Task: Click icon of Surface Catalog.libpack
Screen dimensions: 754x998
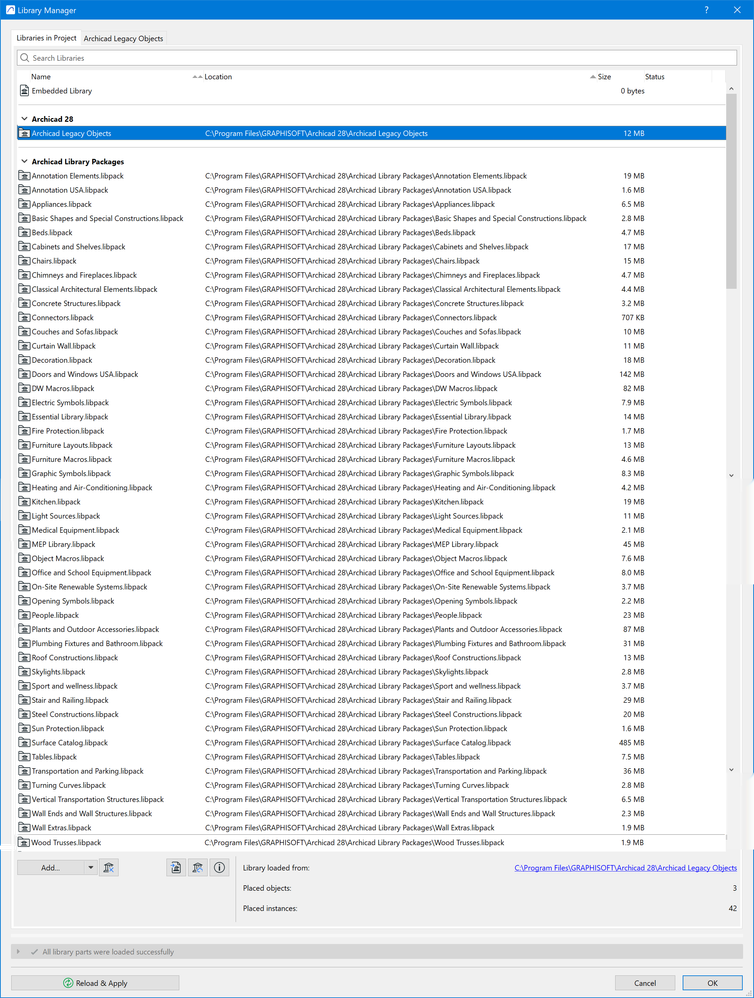Action: [x=25, y=743]
